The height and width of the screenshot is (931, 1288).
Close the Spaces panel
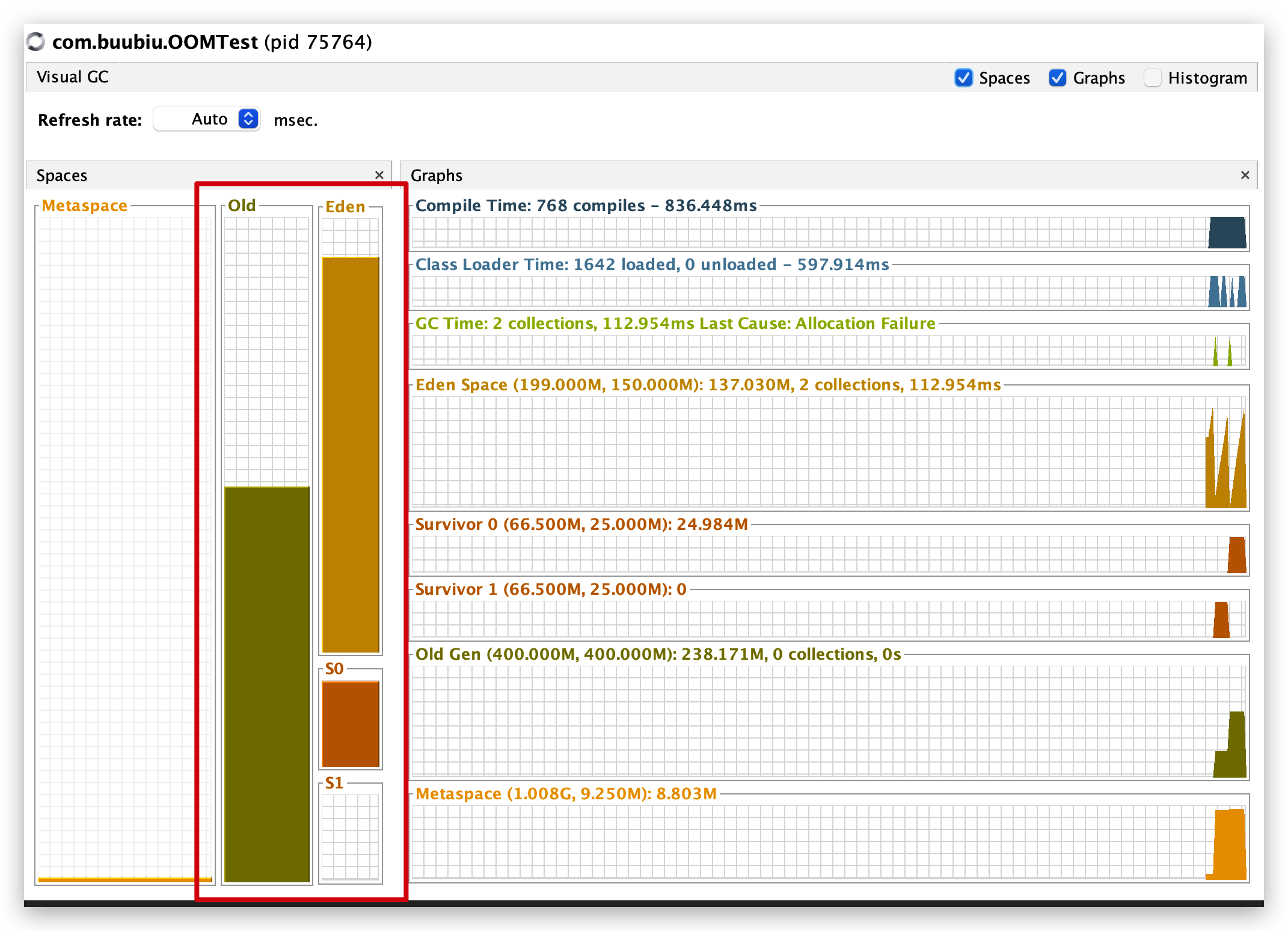[379, 175]
